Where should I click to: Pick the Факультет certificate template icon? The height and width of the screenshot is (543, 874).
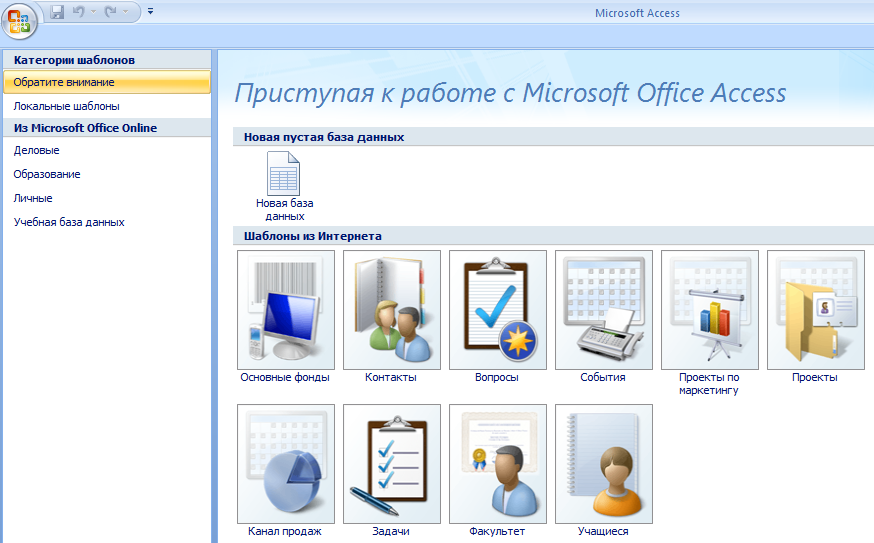coord(498,464)
